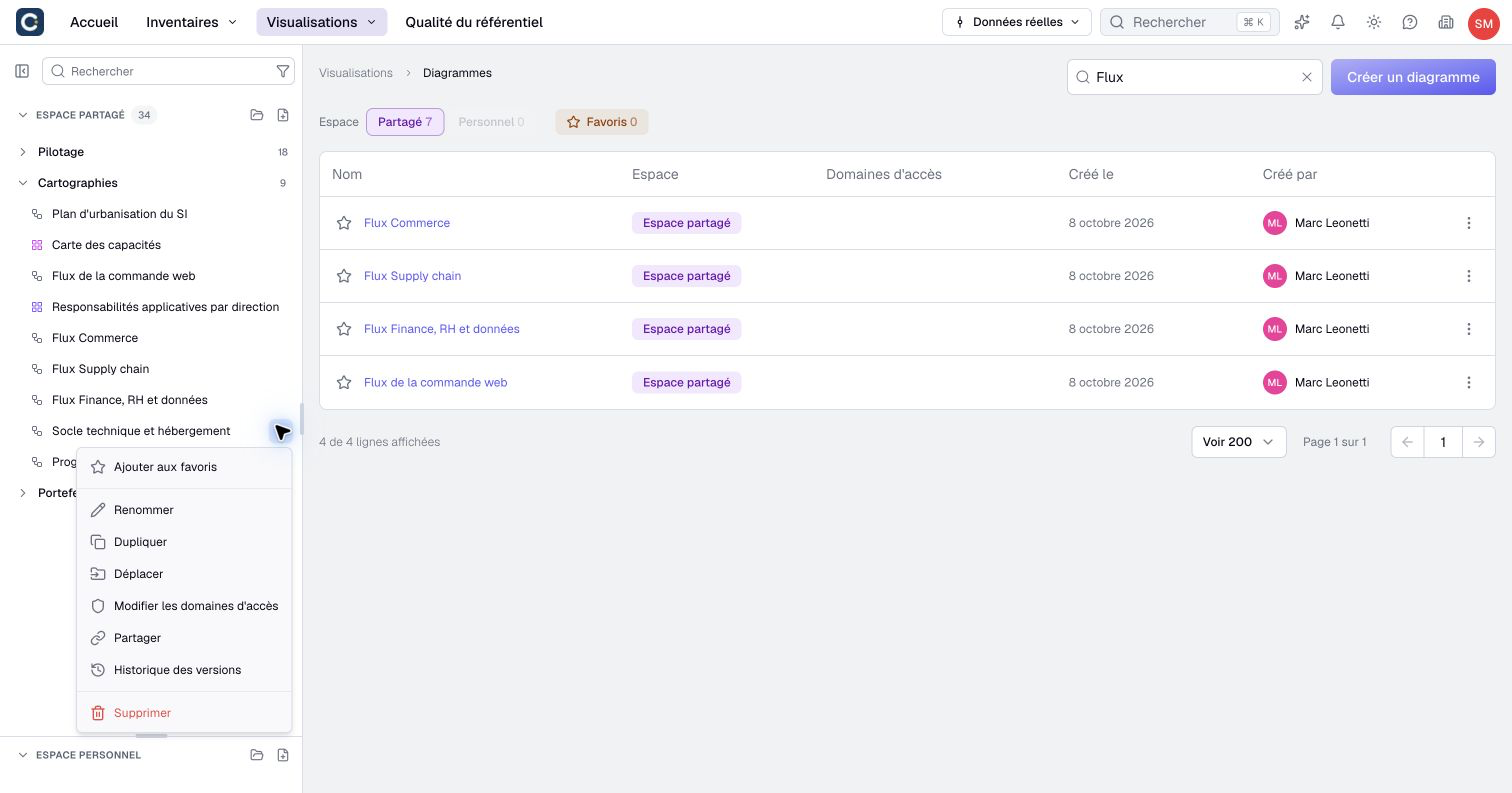
Task: Select Supprimer in the context menu
Action: pyautogui.click(x=184, y=713)
